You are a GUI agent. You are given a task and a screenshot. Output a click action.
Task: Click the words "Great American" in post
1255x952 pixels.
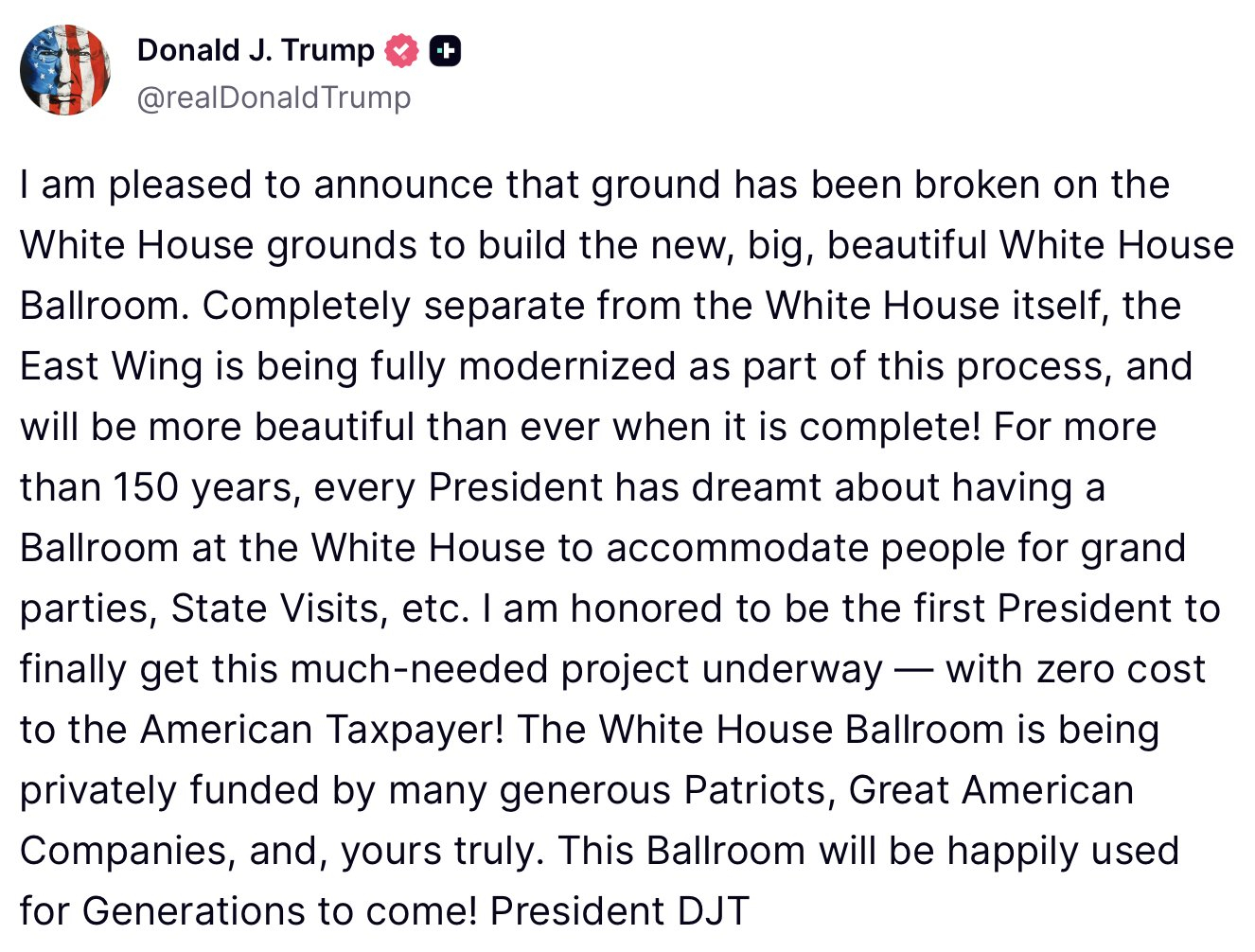point(991,791)
